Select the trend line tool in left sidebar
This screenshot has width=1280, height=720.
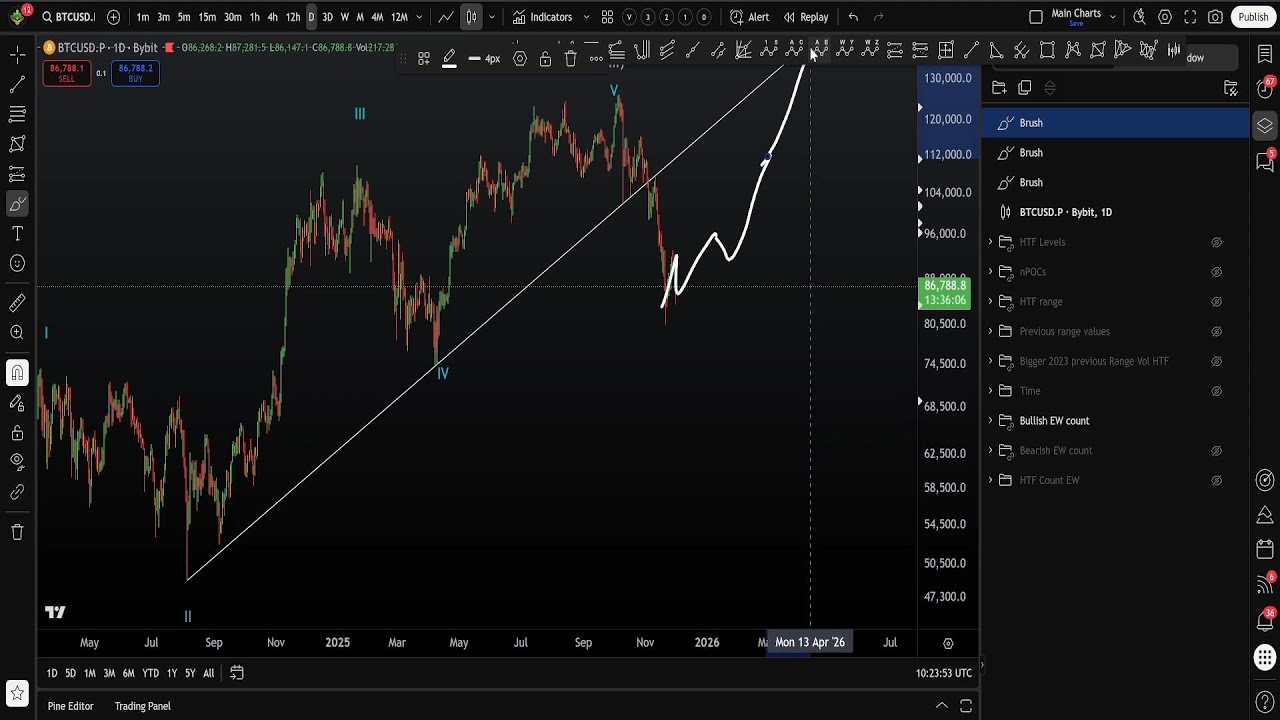pos(17,85)
